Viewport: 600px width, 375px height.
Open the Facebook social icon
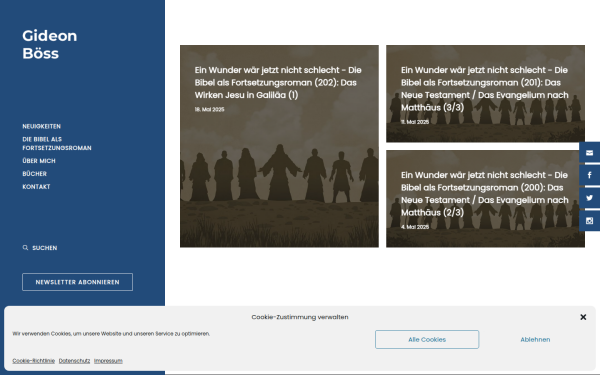589,175
